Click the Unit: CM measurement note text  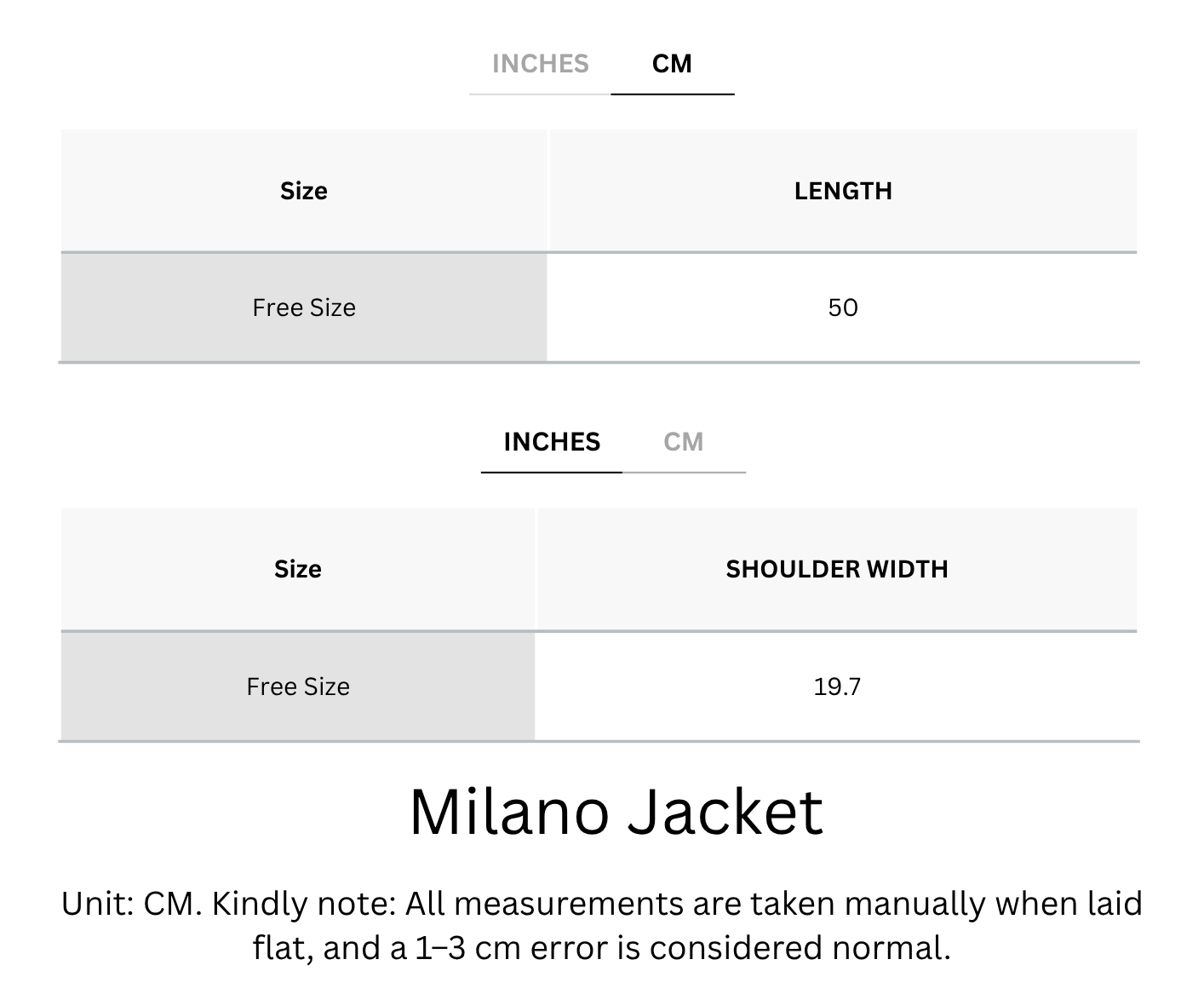602,926
